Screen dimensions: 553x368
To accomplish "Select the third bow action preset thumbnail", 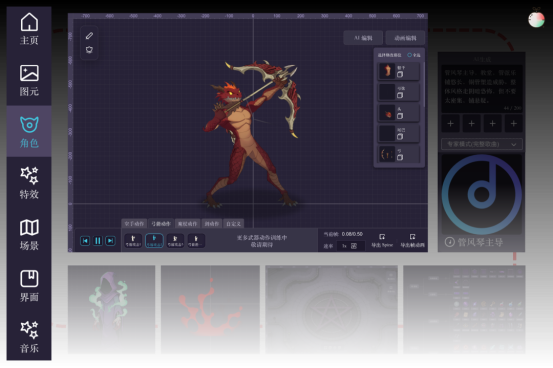I will 175,241.
